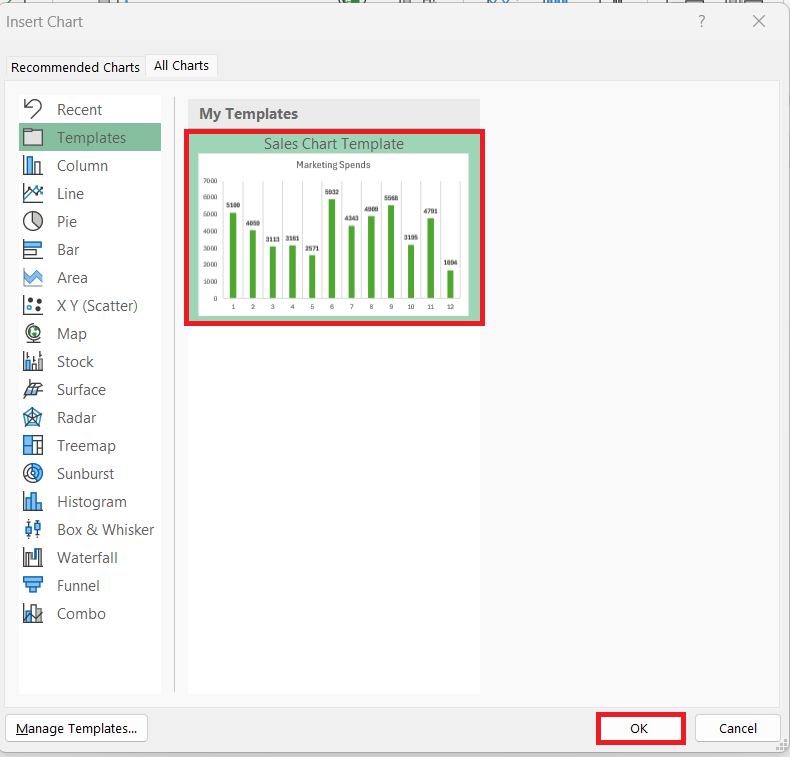Confirm with the OK button
The width and height of the screenshot is (790, 757).
pos(640,728)
